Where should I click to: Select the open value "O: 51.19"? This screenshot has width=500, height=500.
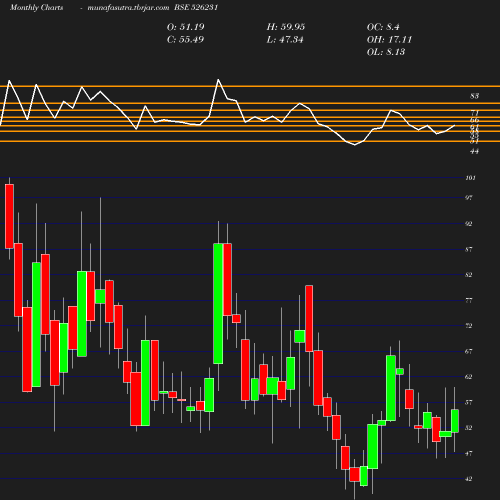(186, 27)
